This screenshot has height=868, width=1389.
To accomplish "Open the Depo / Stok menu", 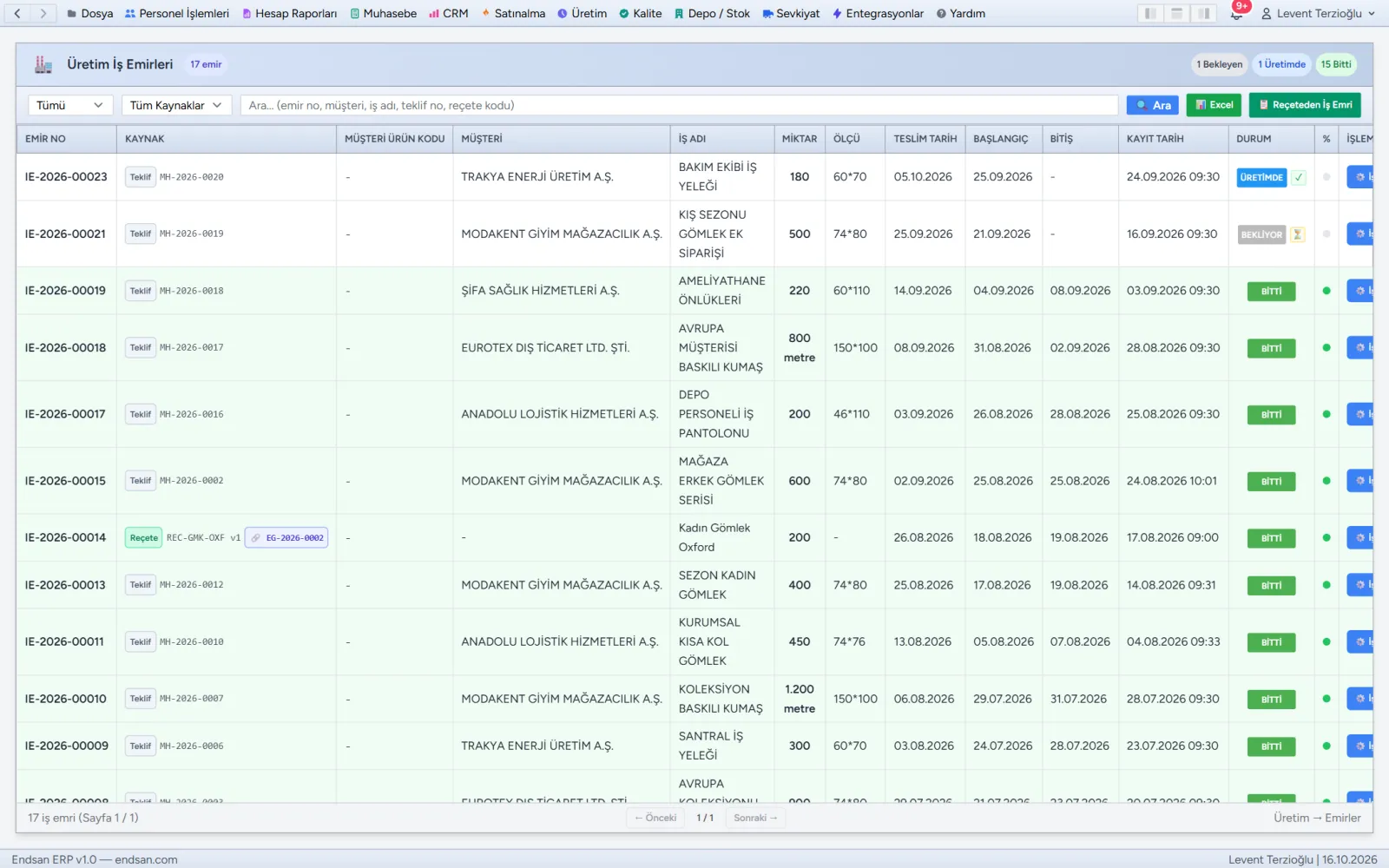I will tap(712, 13).
